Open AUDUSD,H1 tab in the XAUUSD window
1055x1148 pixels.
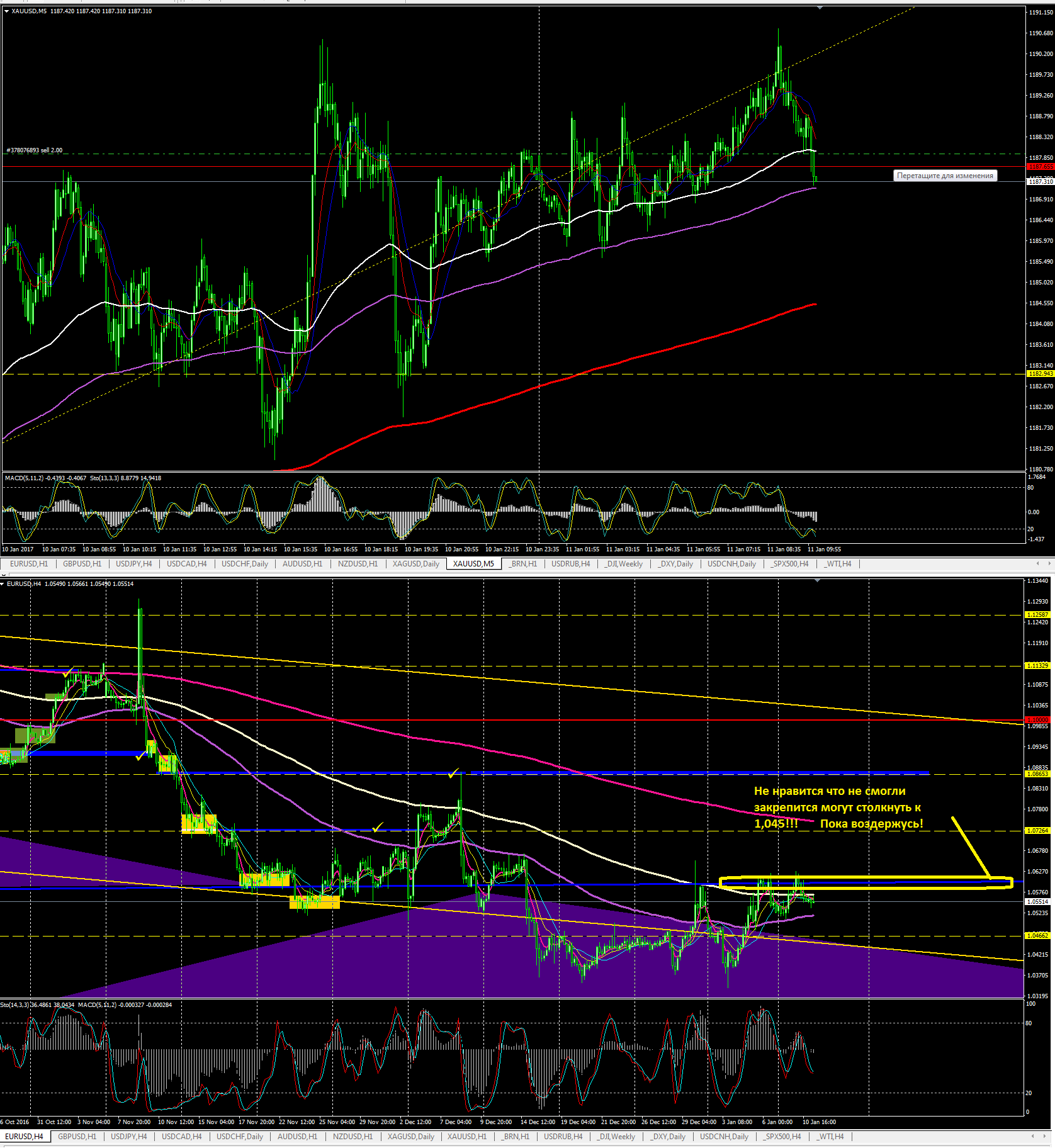pyautogui.click(x=302, y=564)
